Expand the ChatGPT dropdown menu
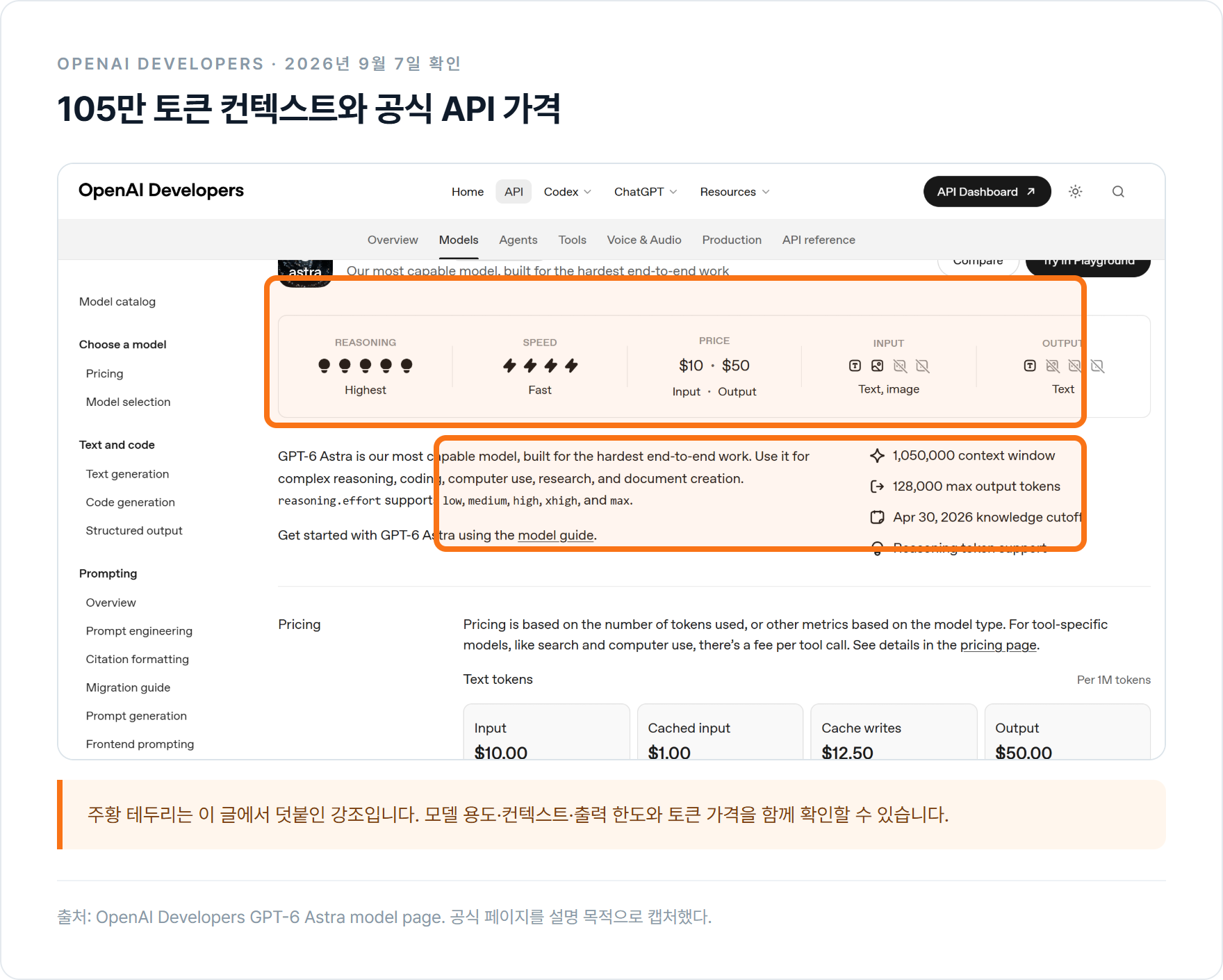The width and height of the screenshot is (1223, 980). point(646,192)
